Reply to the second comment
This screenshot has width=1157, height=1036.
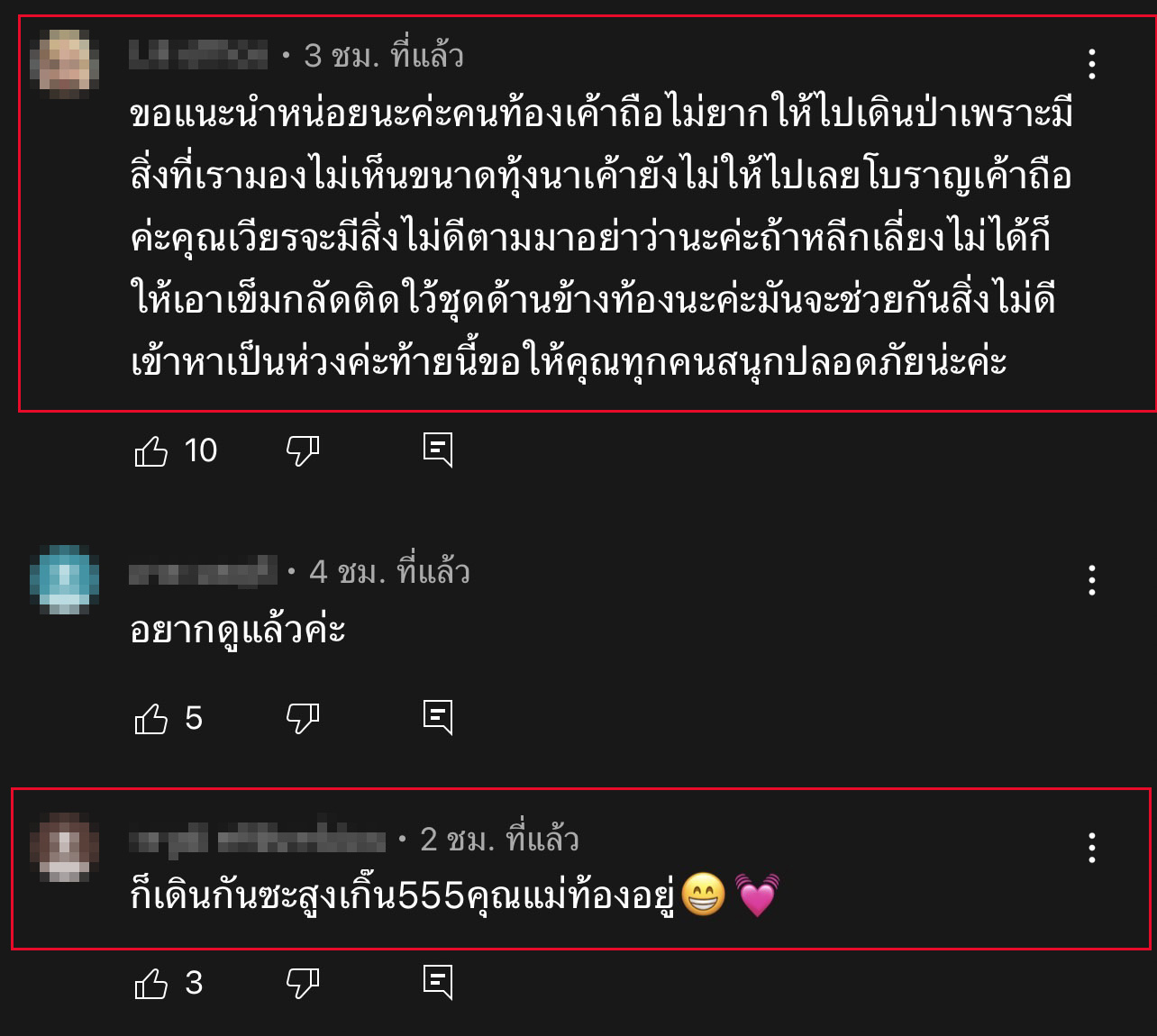tap(439, 718)
